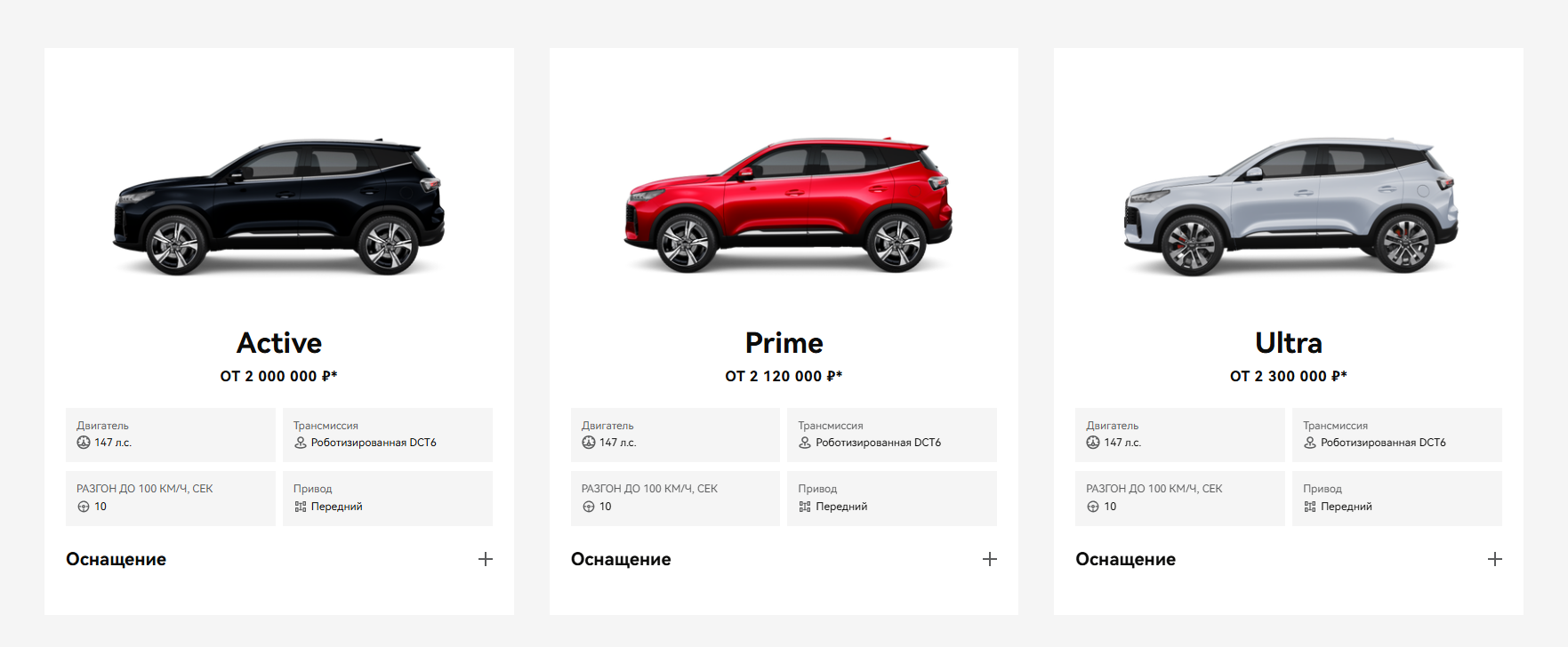Click the acceleration icon in Ultra card

(1093, 507)
